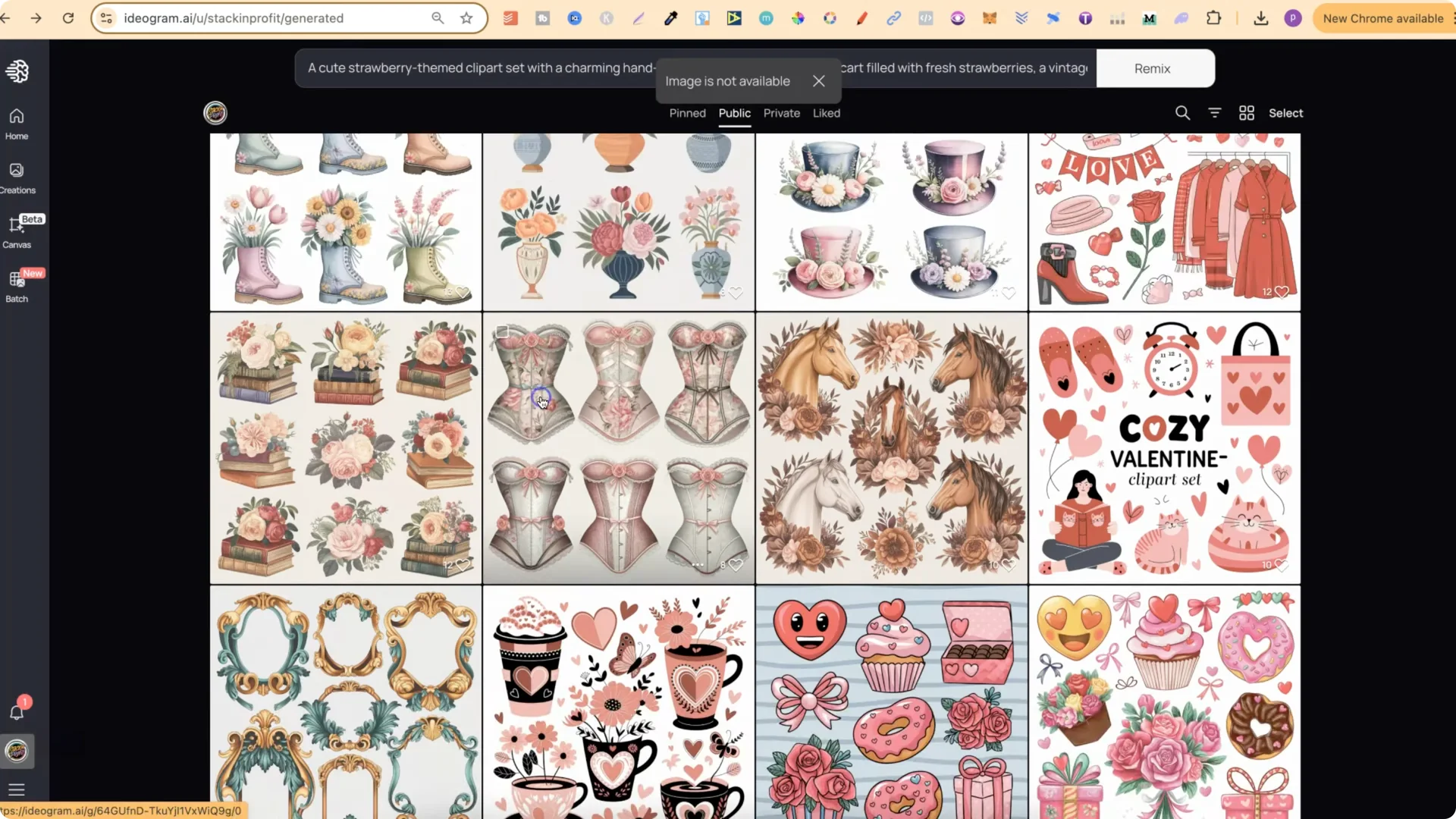Open the Creations panel
This screenshot has width=1456, height=819.
[x=17, y=178]
